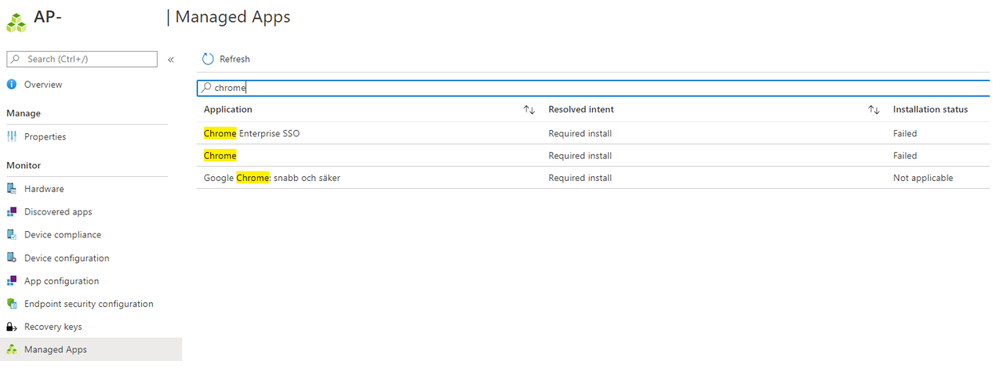
Task: Select Managed Apps in the sidebar
Action: click(91, 349)
